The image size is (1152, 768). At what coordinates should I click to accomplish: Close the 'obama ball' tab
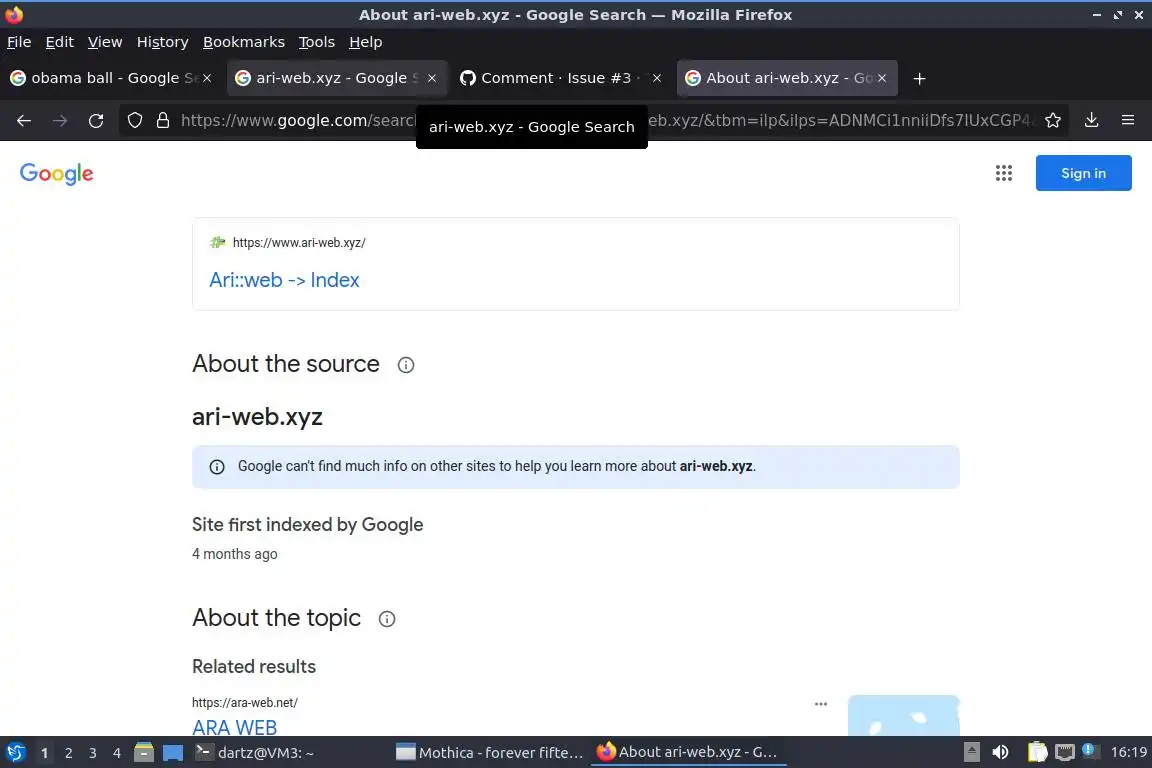point(207,78)
